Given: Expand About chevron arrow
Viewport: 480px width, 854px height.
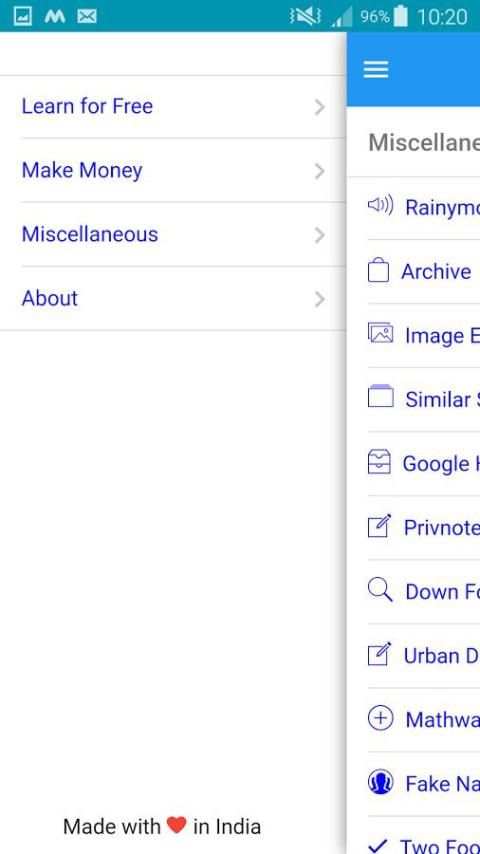Looking at the screenshot, I should 320,299.
